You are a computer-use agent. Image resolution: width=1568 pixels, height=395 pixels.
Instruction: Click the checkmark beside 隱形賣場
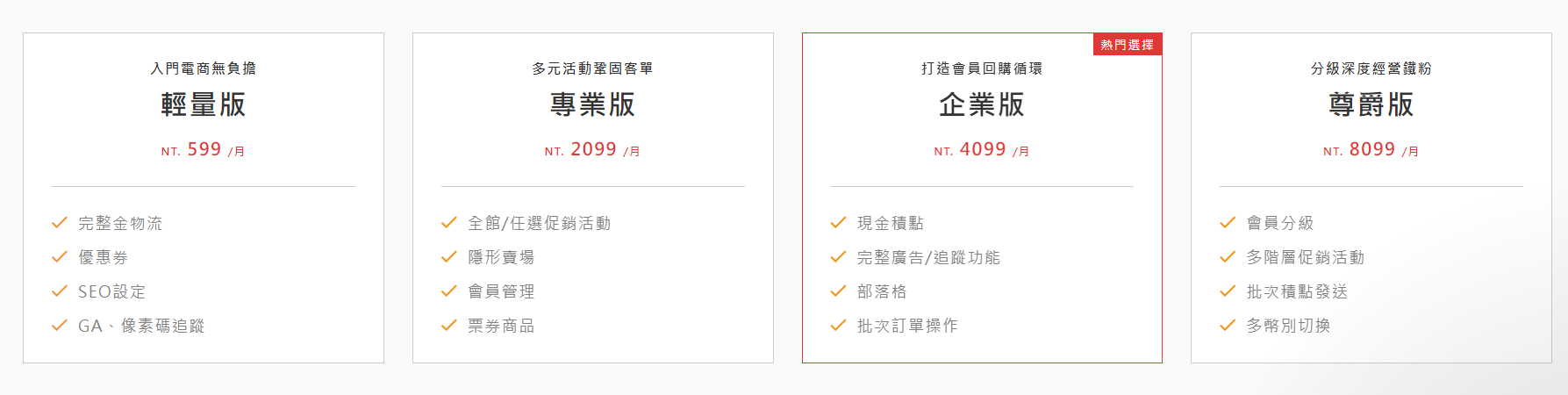point(449,257)
